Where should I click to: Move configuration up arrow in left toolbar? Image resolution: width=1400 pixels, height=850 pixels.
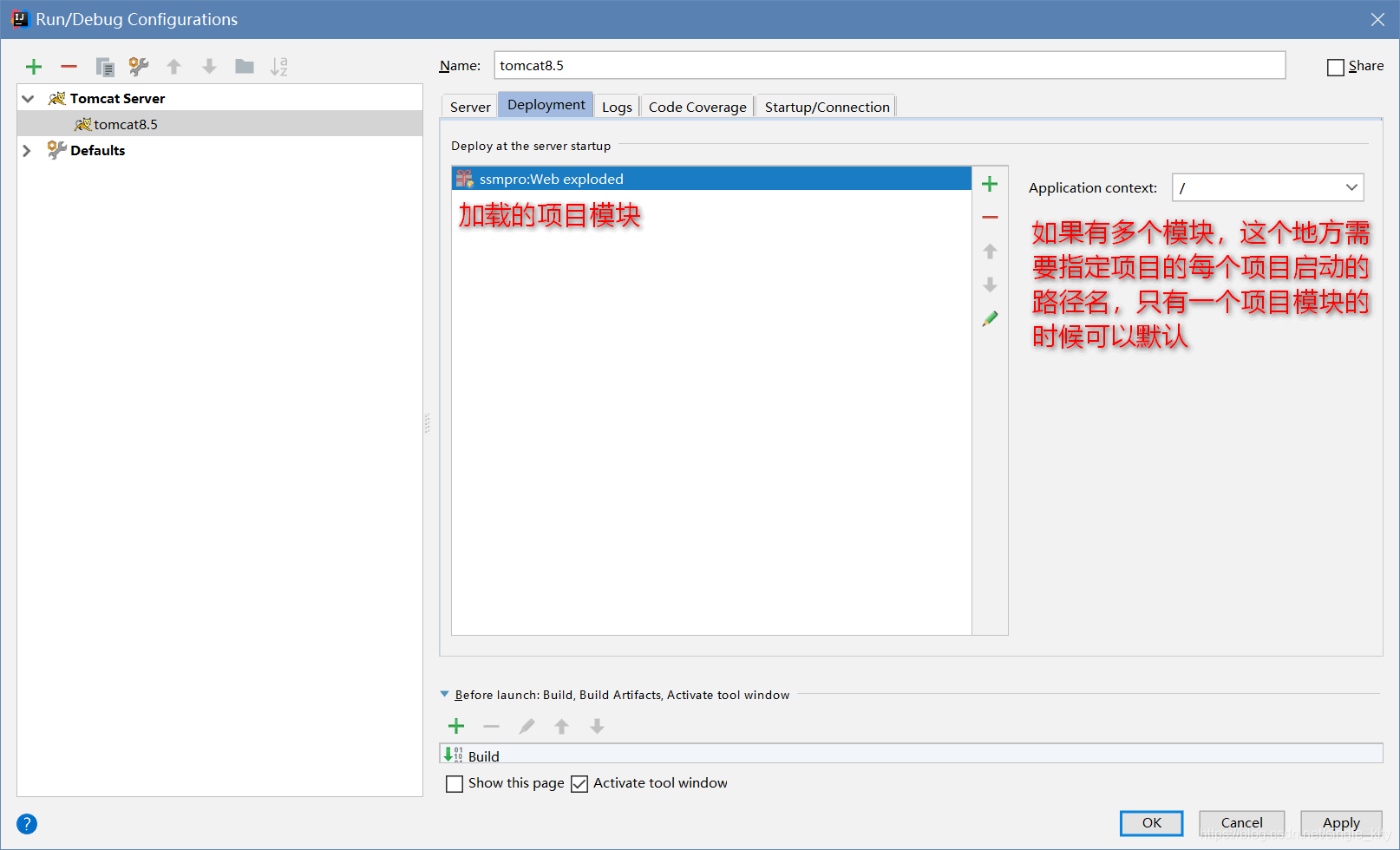[174, 67]
